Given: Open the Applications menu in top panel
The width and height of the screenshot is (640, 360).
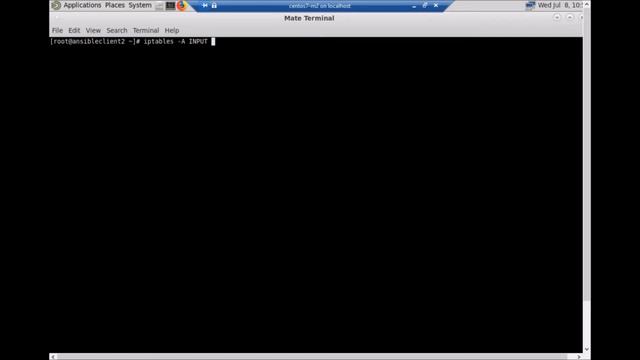Looking at the screenshot, I should pyautogui.click(x=82, y=5).
